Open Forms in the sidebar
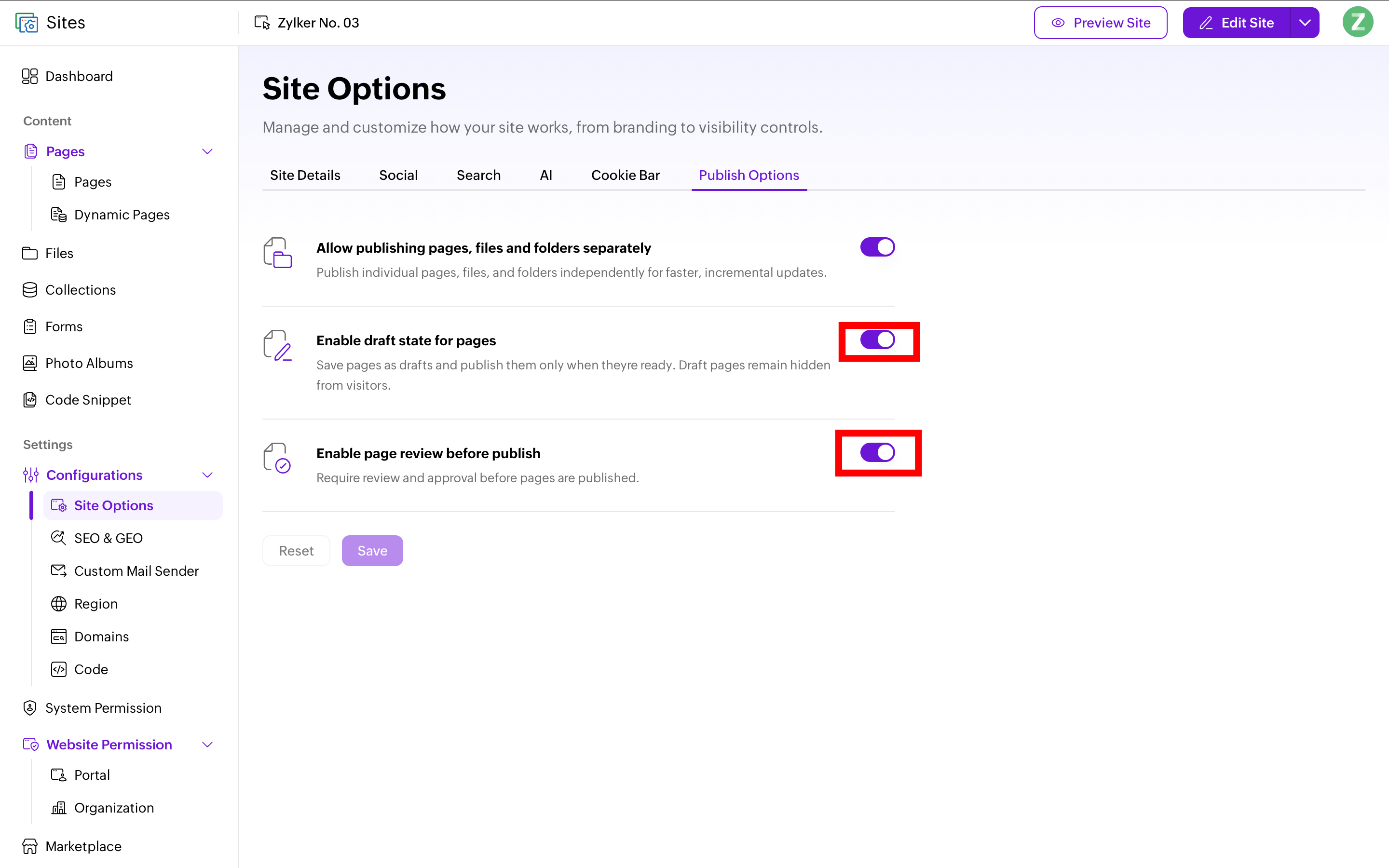Image resolution: width=1389 pixels, height=868 pixels. [52, 326]
